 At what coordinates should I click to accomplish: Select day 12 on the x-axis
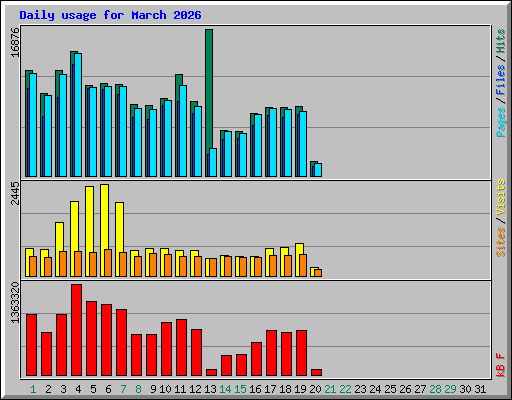(x=195, y=389)
